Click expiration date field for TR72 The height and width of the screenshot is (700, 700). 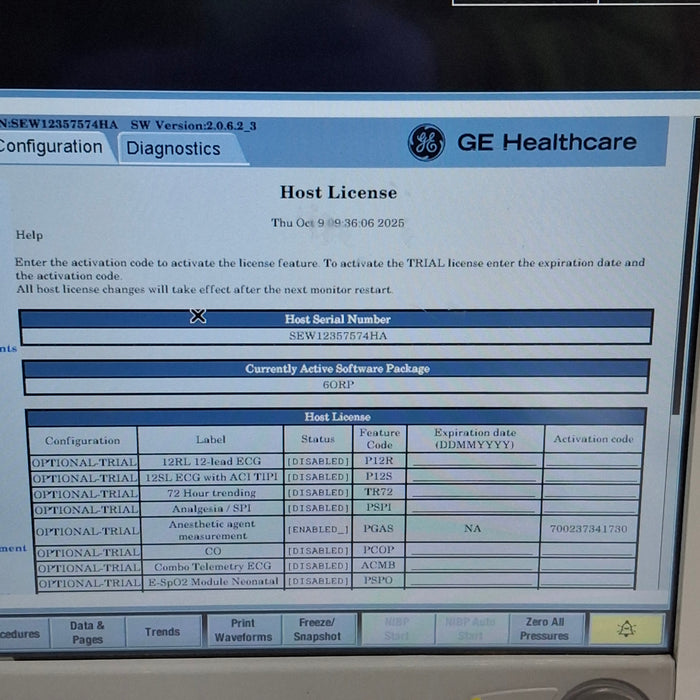(x=474, y=492)
